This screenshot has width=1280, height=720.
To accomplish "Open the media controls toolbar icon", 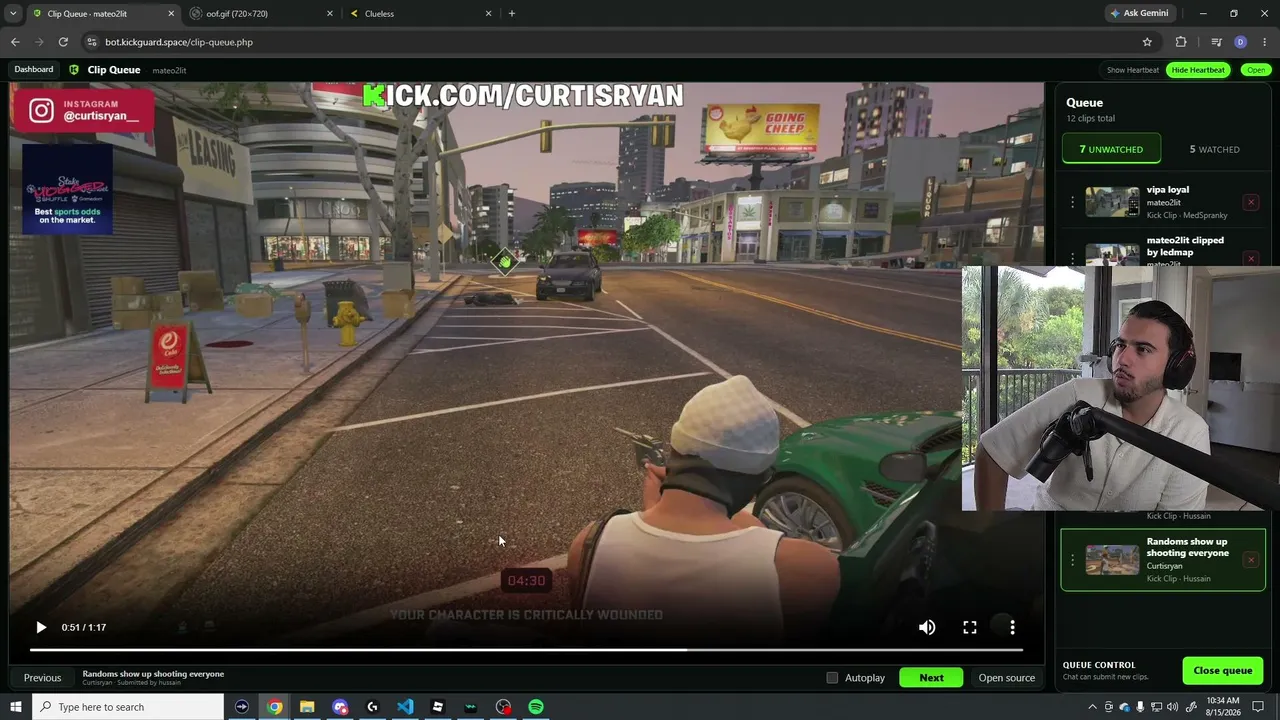I will coord(1216,42).
